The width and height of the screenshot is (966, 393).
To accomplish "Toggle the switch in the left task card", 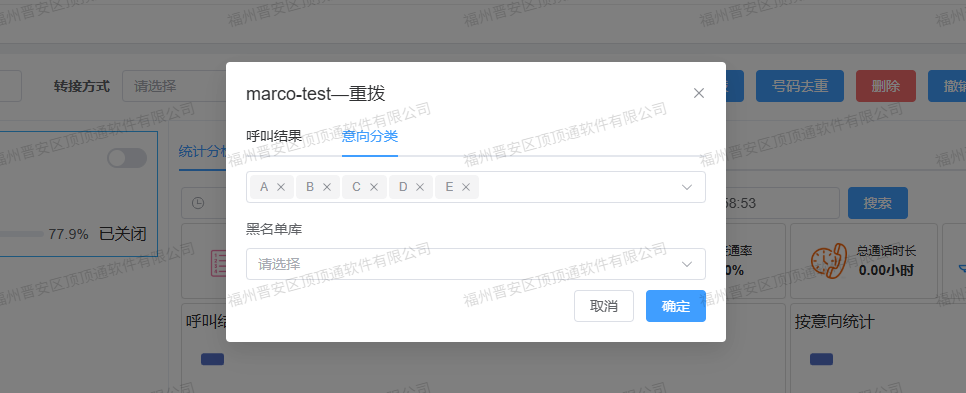I will pos(127,158).
